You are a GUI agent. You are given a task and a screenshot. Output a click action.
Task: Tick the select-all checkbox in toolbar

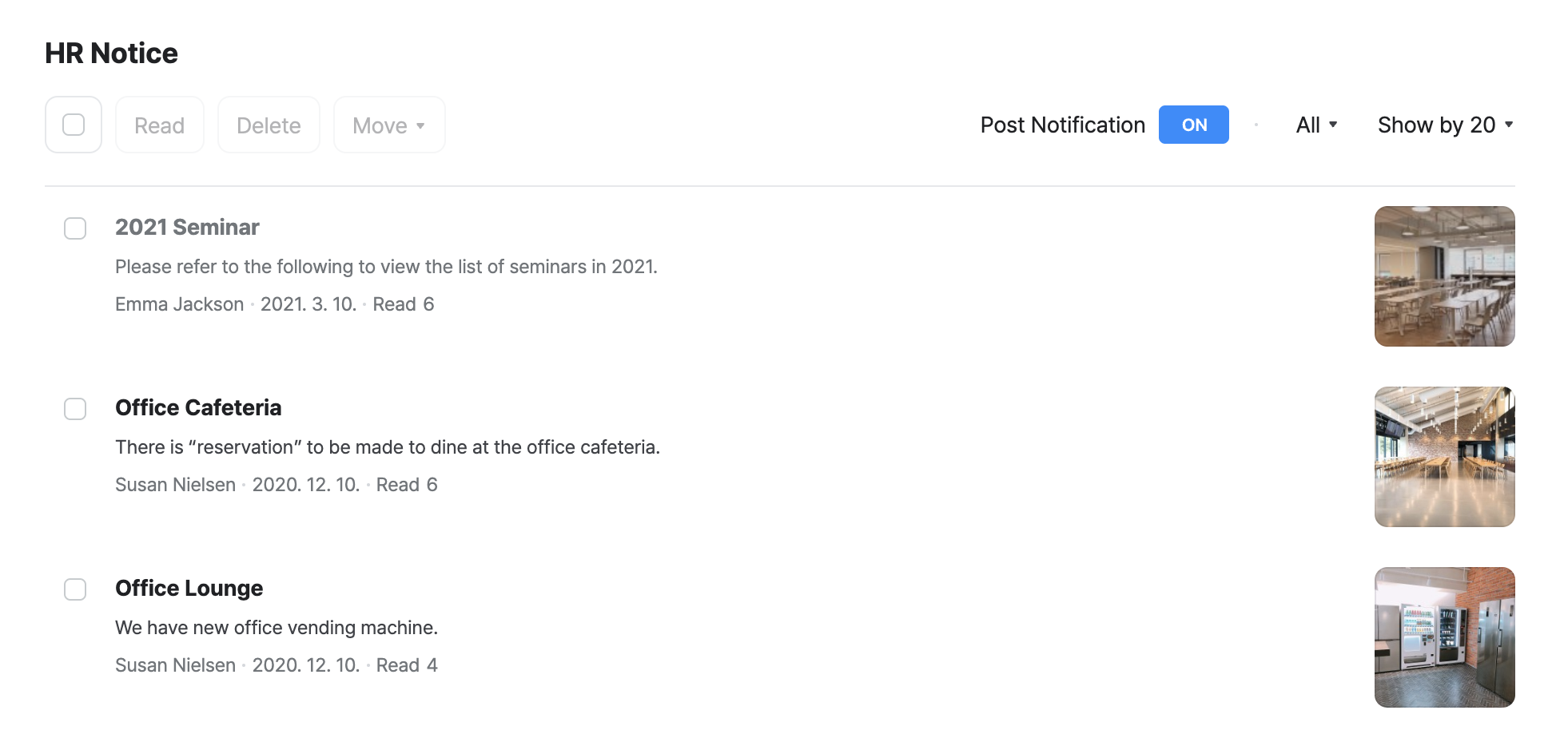pos(74,125)
